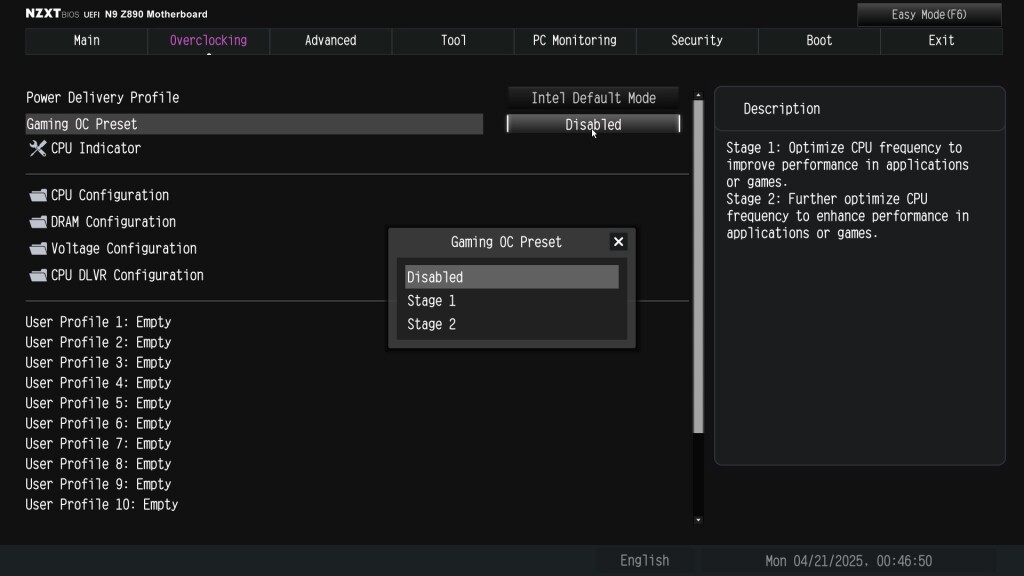
Task: Open CPU Configuration submenu
Action: pyautogui.click(x=110, y=195)
